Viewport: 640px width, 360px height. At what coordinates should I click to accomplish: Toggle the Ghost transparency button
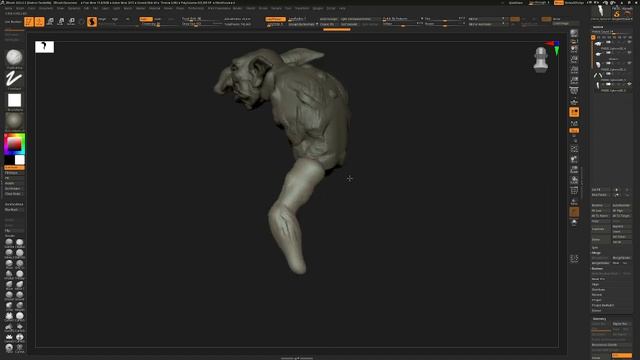tap(574, 212)
